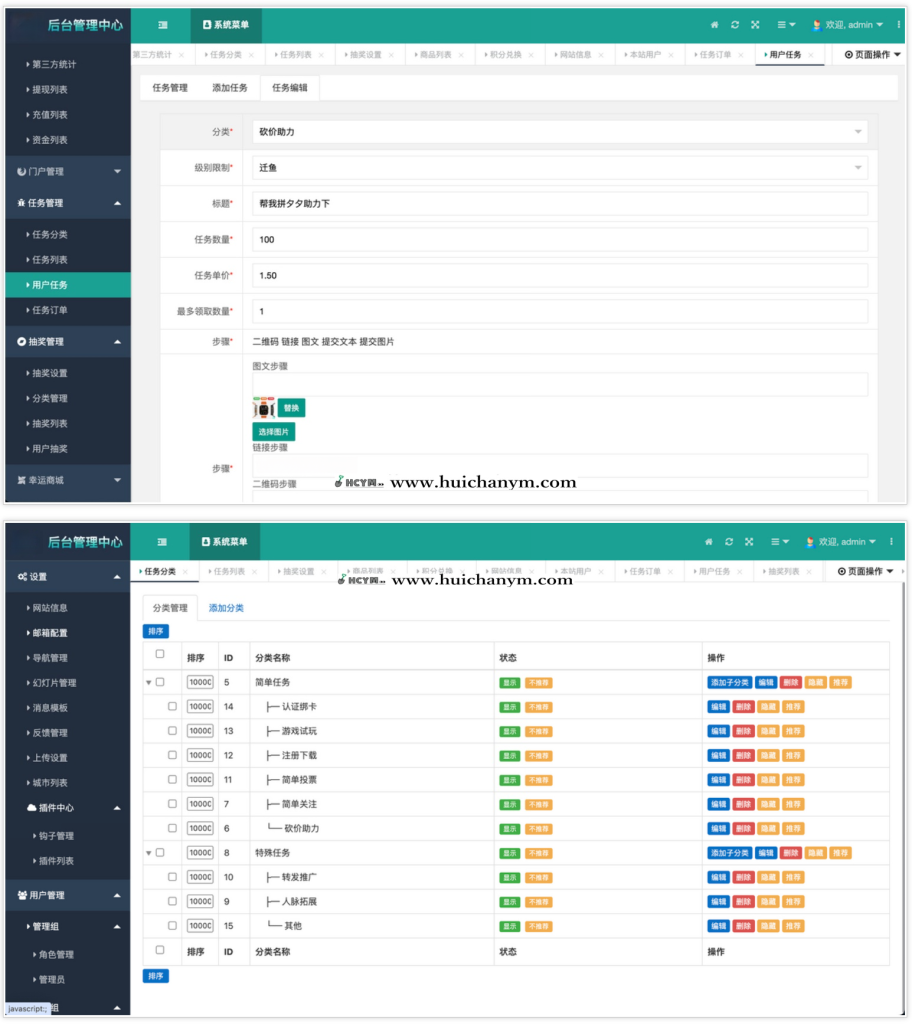912x1024 pixels.
Task: Click the gears icon beside 设置 in sidebar
Action: pos(22,577)
